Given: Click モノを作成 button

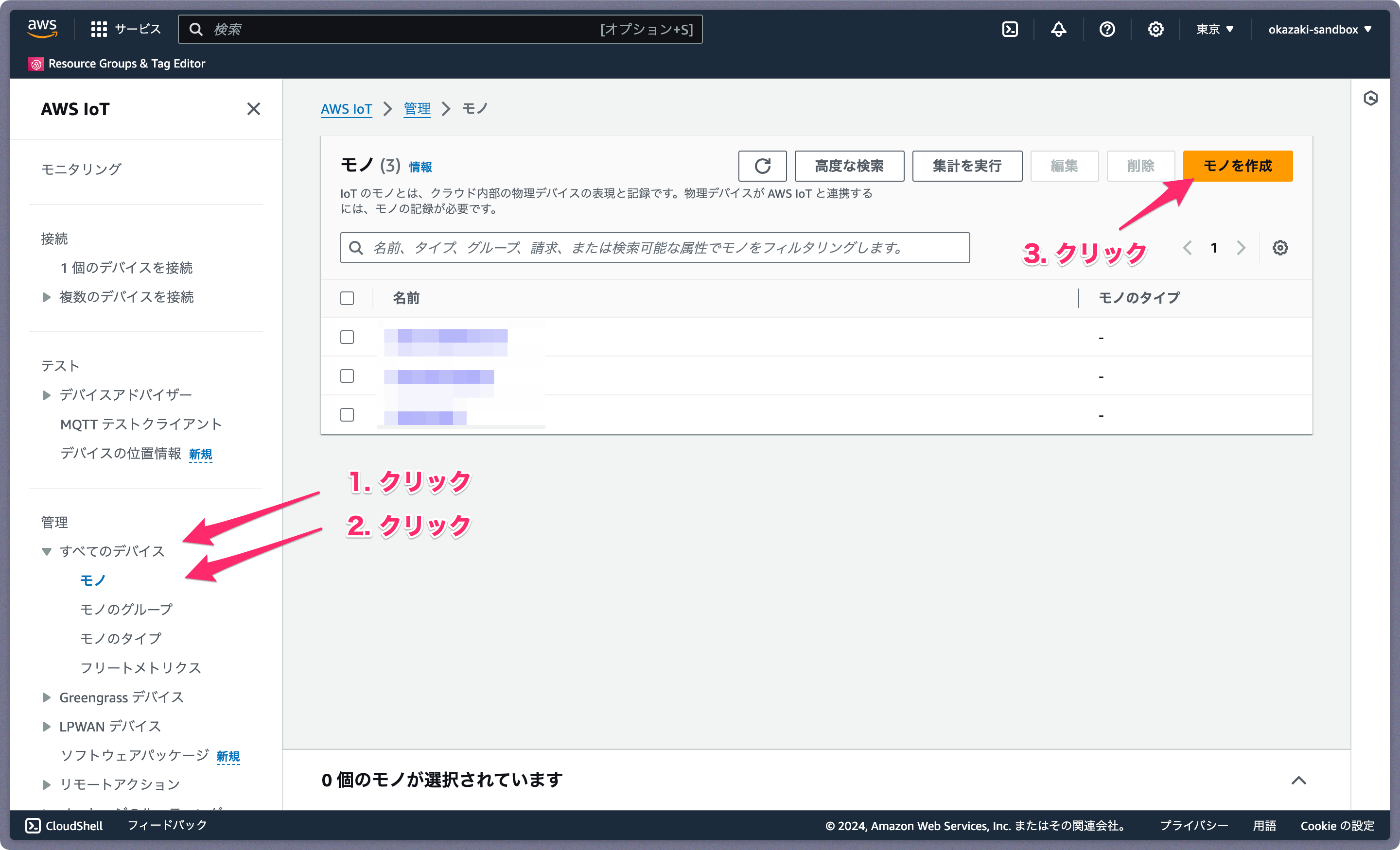Looking at the screenshot, I should (1238, 166).
